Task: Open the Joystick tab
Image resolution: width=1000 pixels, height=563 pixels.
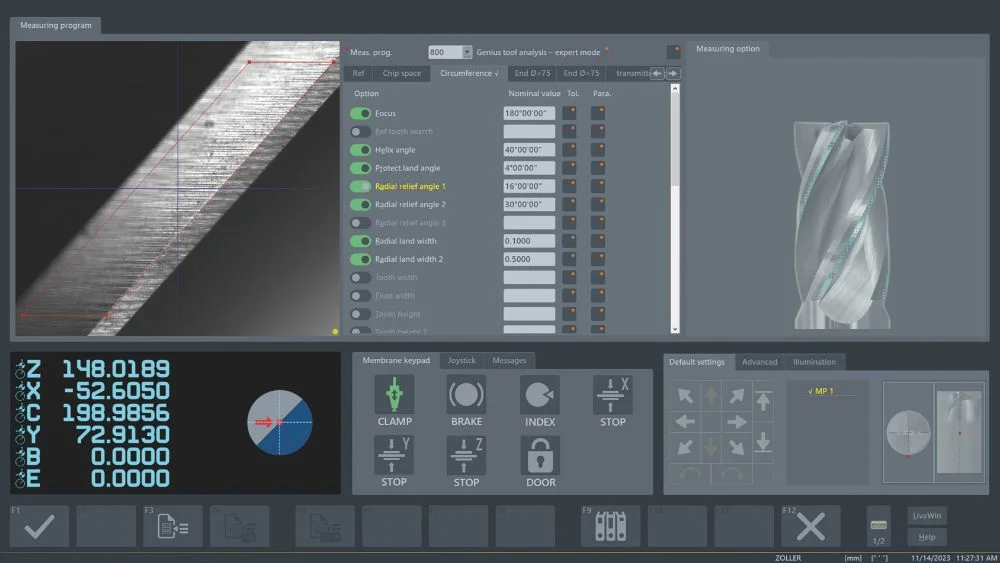Action: [461, 360]
